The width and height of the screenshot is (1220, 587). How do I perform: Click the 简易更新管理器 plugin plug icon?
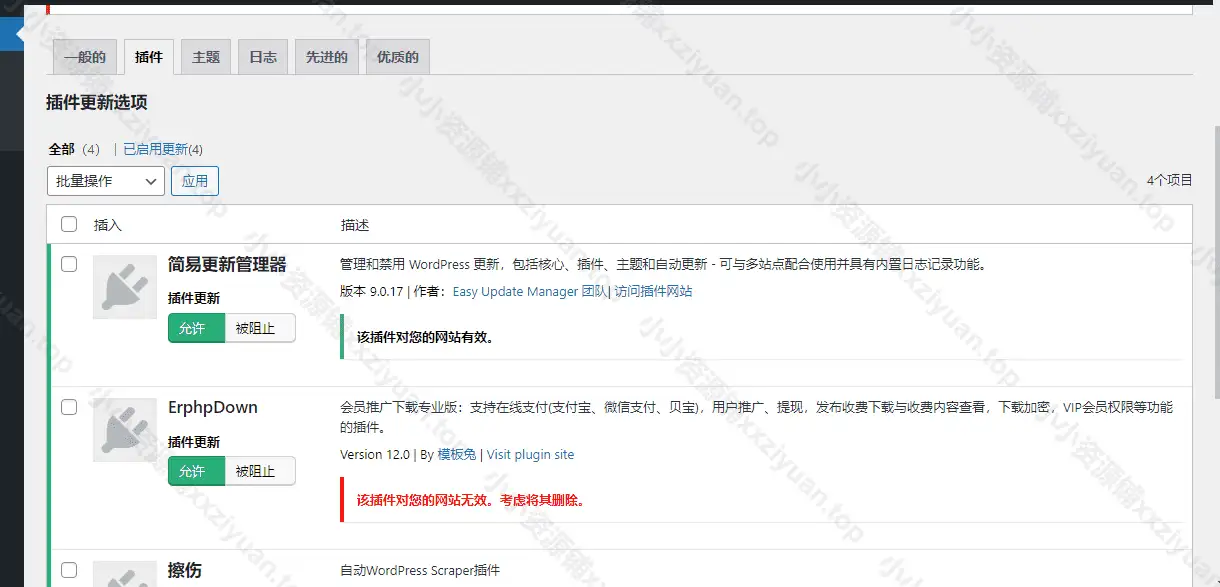[x=125, y=287]
